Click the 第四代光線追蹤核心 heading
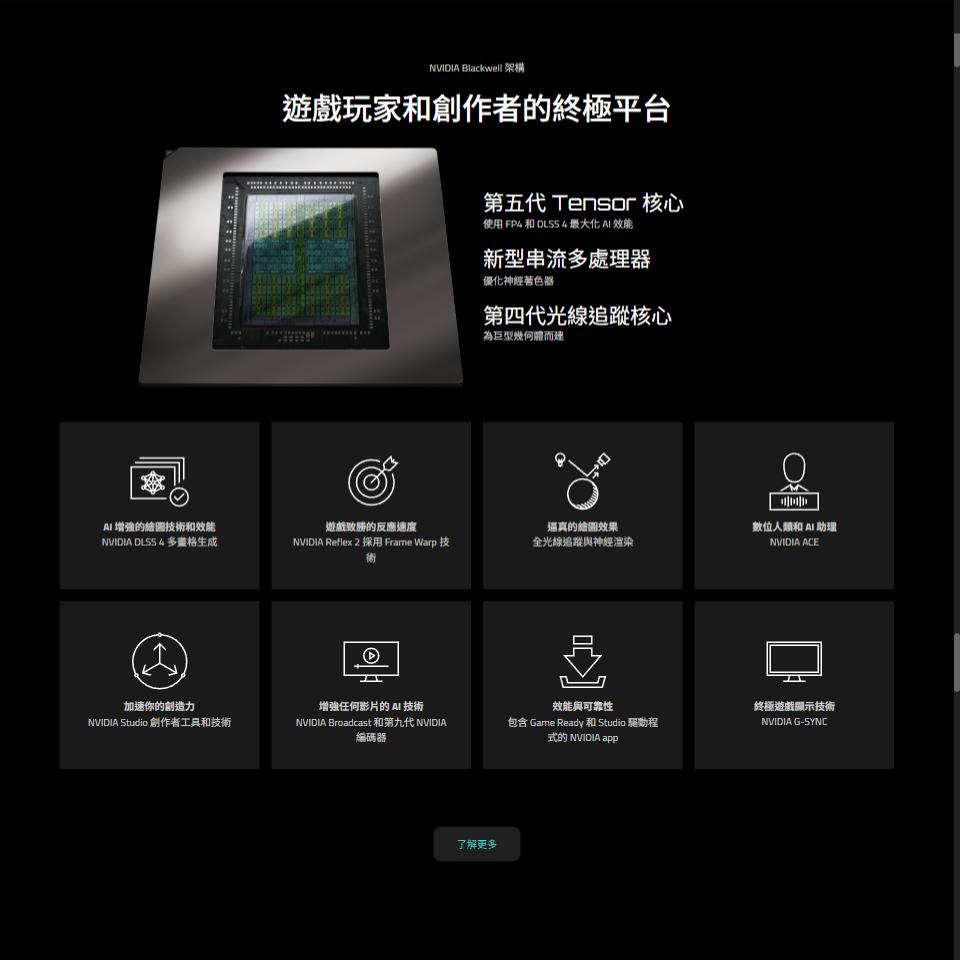 (575, 315)
